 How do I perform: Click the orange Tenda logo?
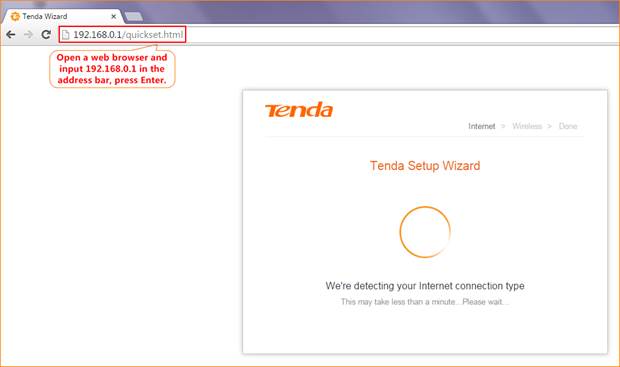point(299,110)
